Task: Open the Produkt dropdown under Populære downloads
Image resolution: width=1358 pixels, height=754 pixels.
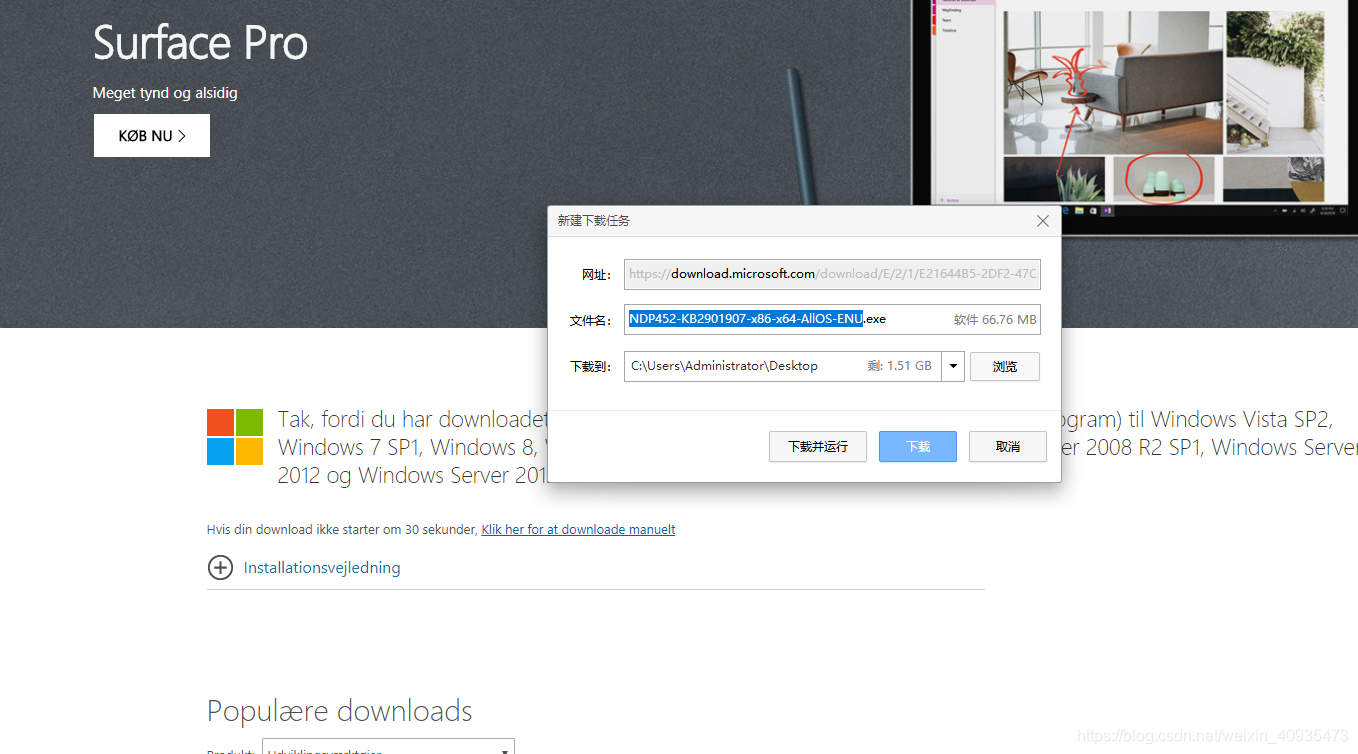Action: pos(388,748)
